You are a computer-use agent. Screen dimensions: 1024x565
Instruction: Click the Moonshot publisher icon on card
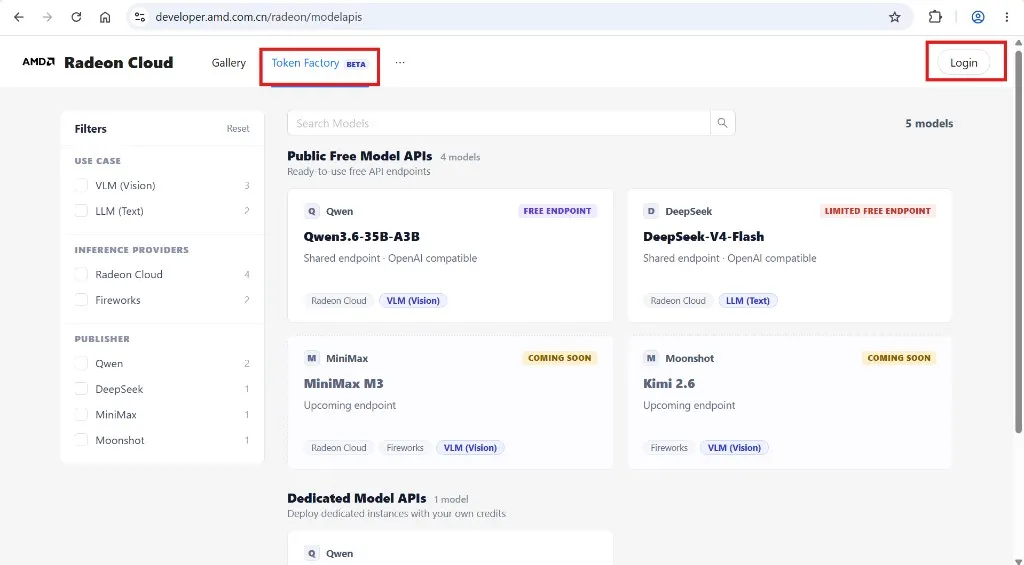[650, 358]
